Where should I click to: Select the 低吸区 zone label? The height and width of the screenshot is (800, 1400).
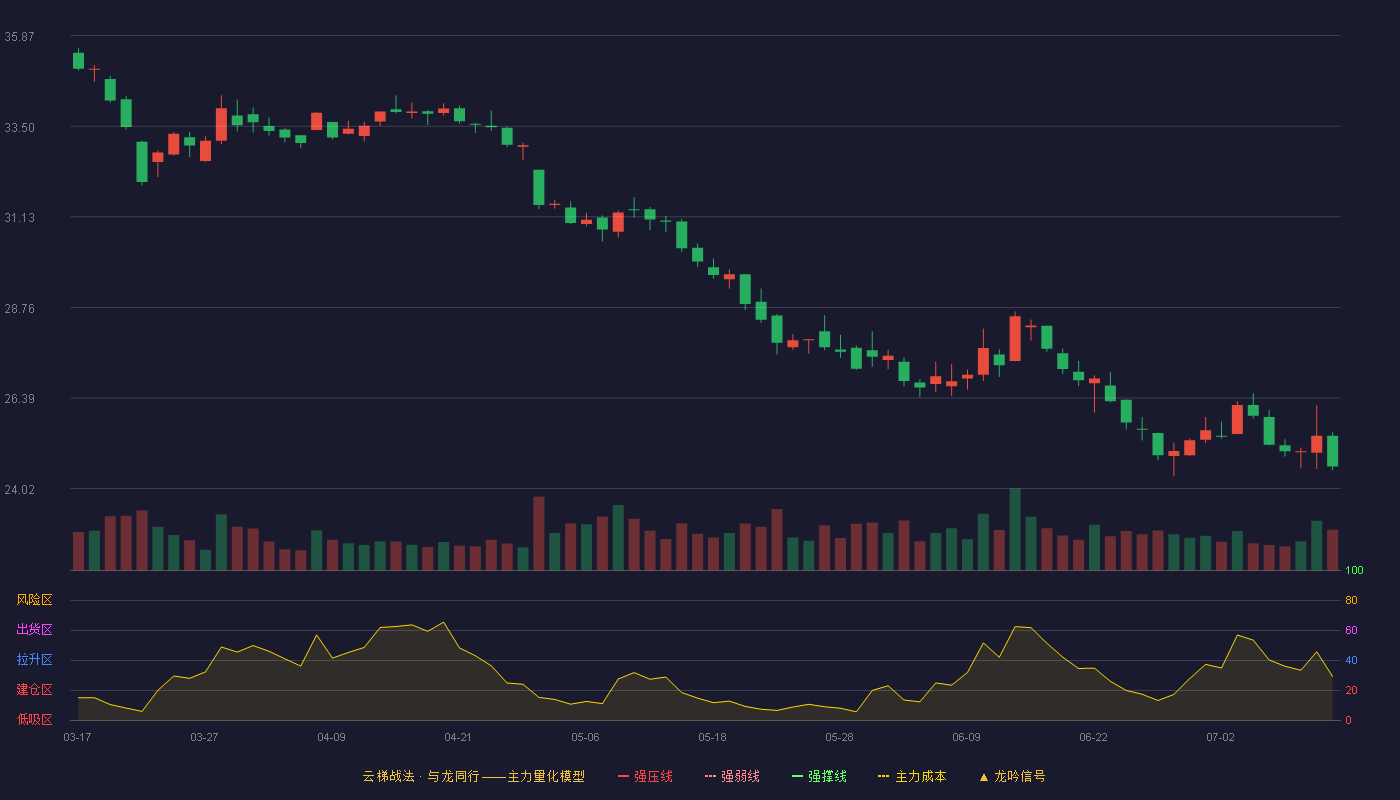(34, 719)
